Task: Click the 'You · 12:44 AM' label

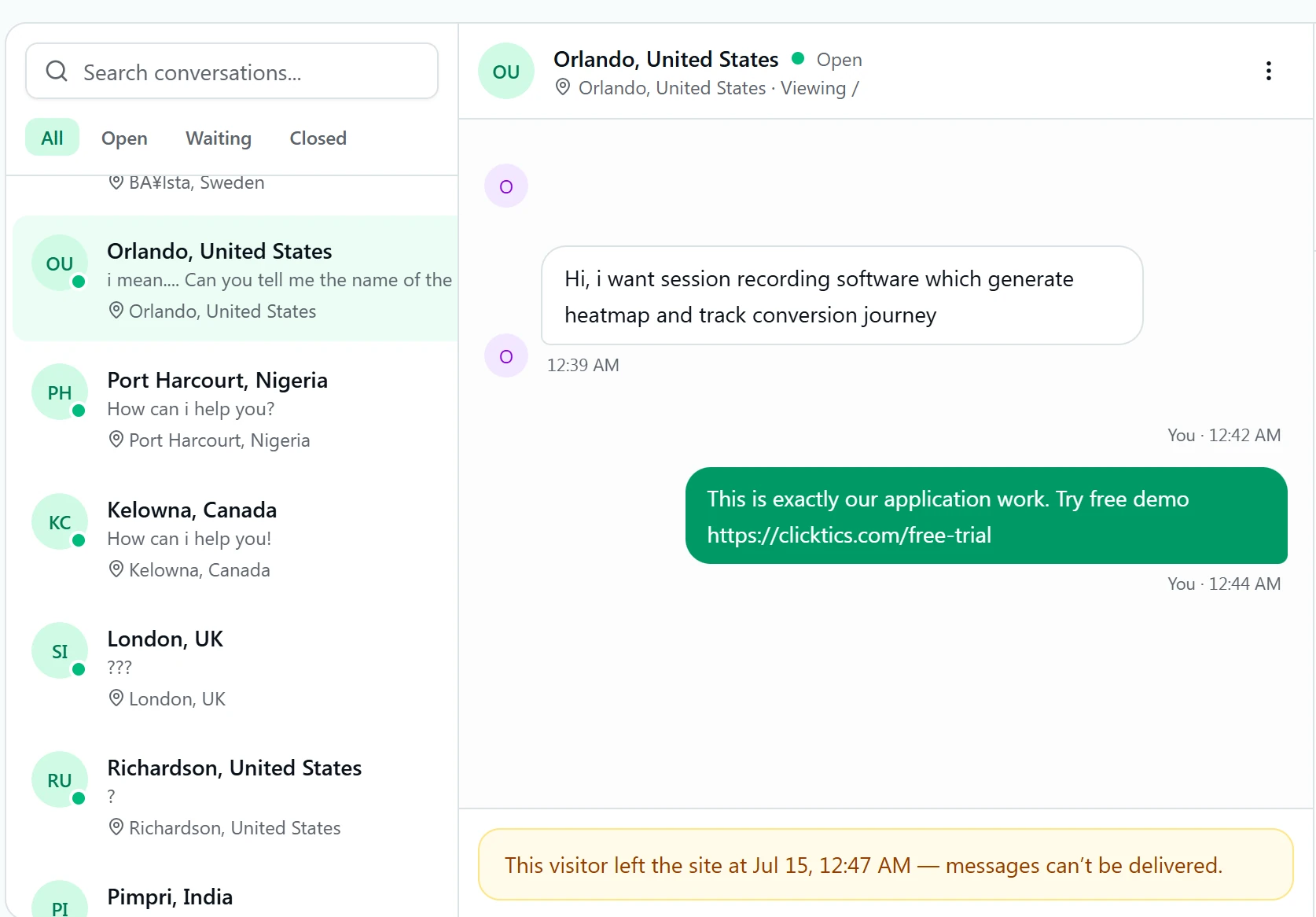Action: [x=1224, y=584]
